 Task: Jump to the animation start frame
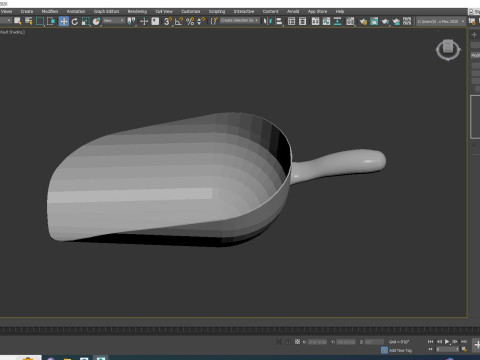(430, 342)
